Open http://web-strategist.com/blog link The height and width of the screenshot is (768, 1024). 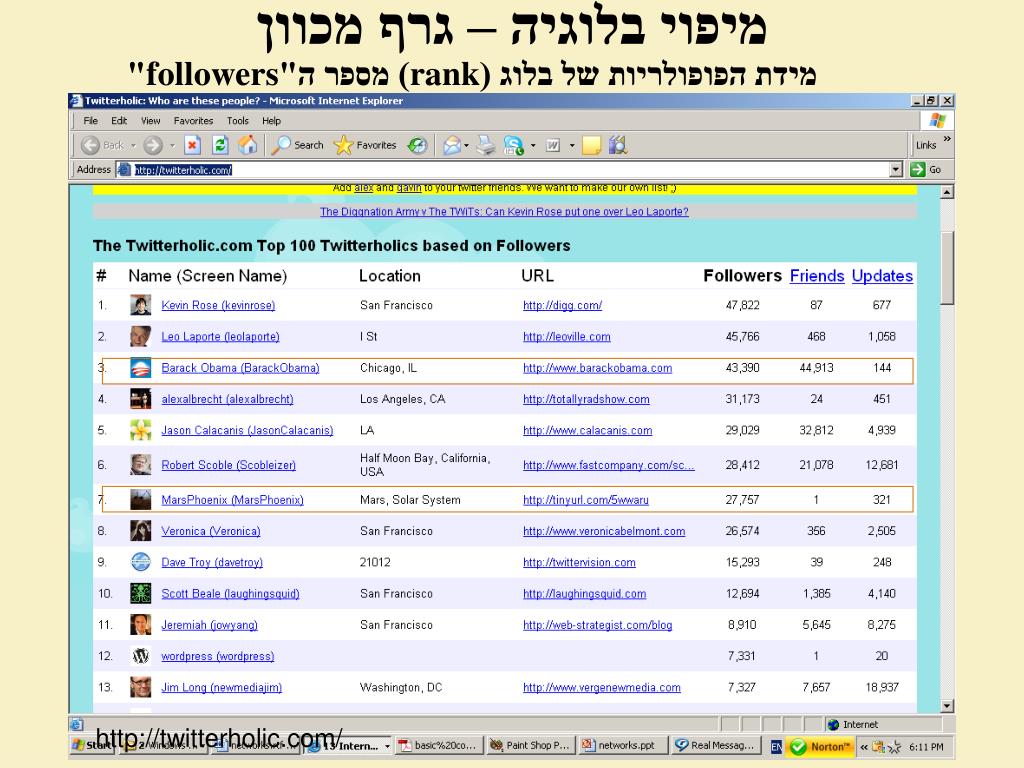pos(598,625)
